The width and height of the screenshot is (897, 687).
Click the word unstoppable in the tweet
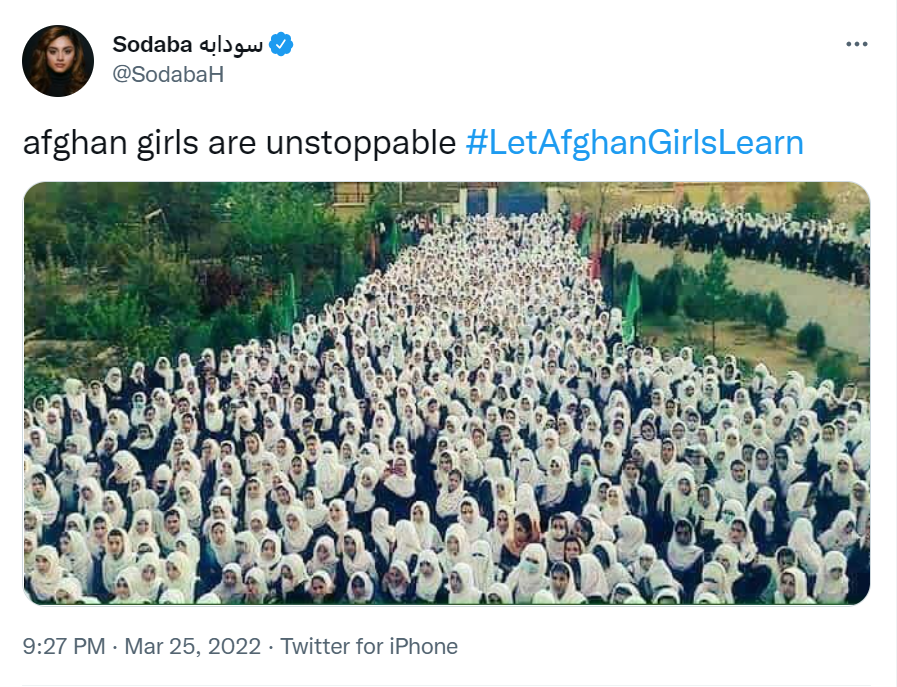[361, 143]
